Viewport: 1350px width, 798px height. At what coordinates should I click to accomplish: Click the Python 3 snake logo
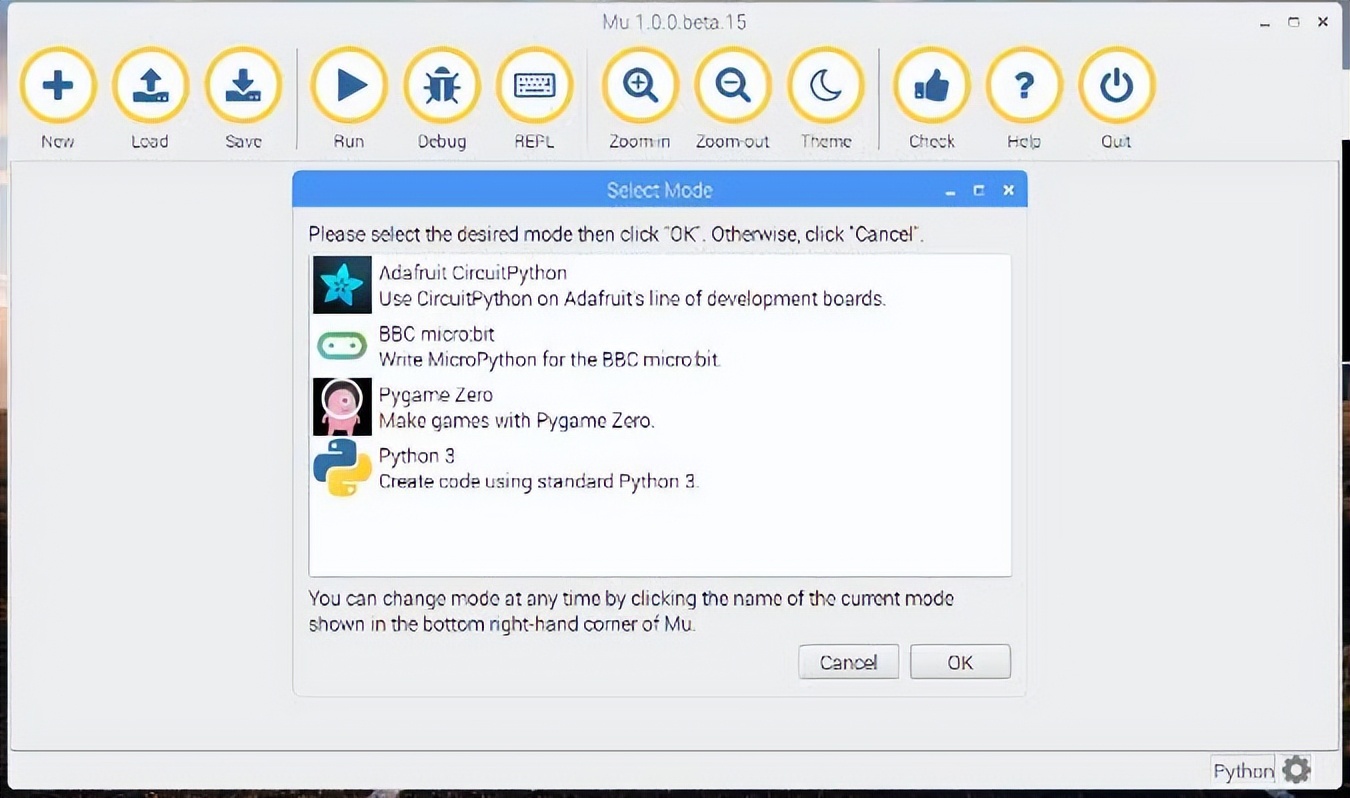point(342,468)
